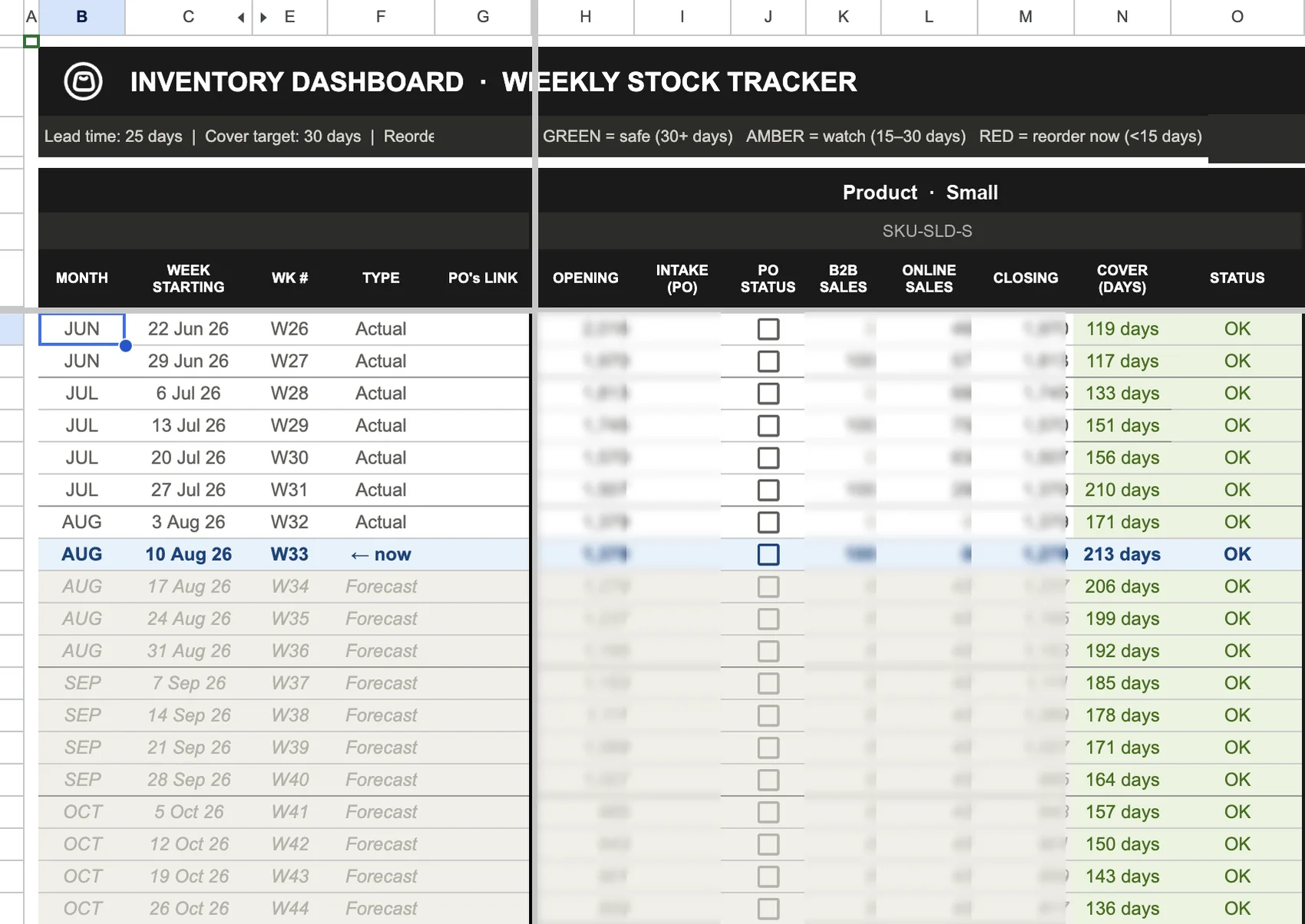
Task: Tick the PO status checkbox for W41
Action: coord(768,813)
